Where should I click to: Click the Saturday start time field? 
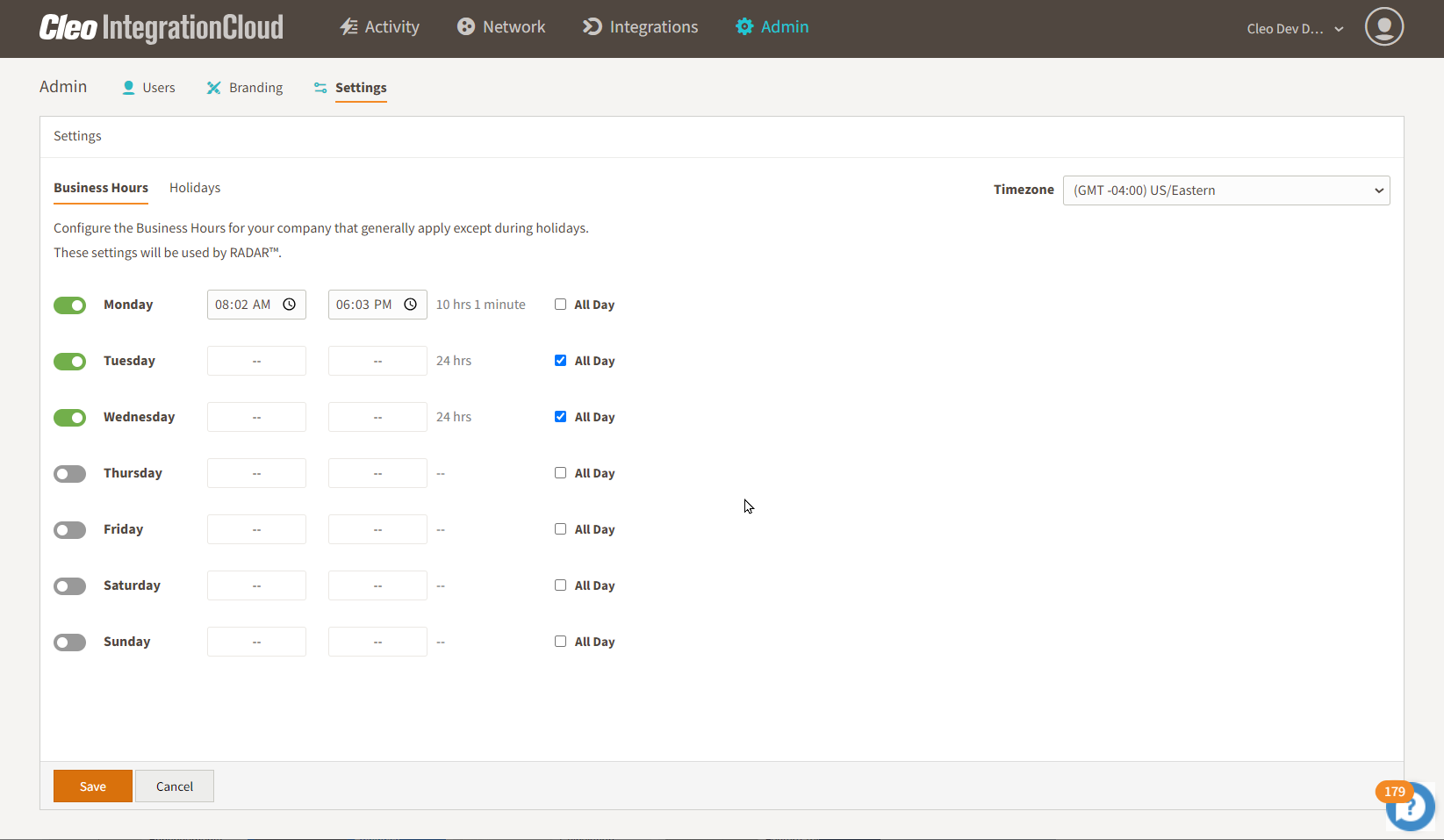point(256,585)
